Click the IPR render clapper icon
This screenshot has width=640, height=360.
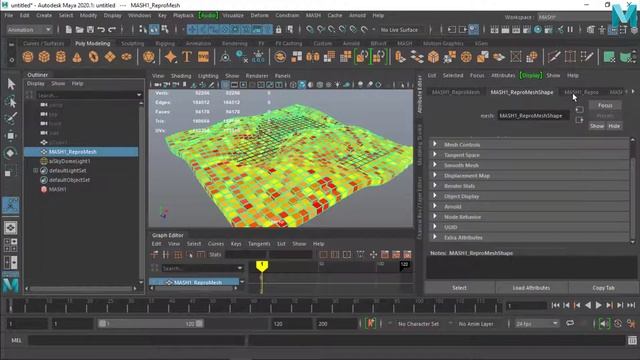(516, 29)
